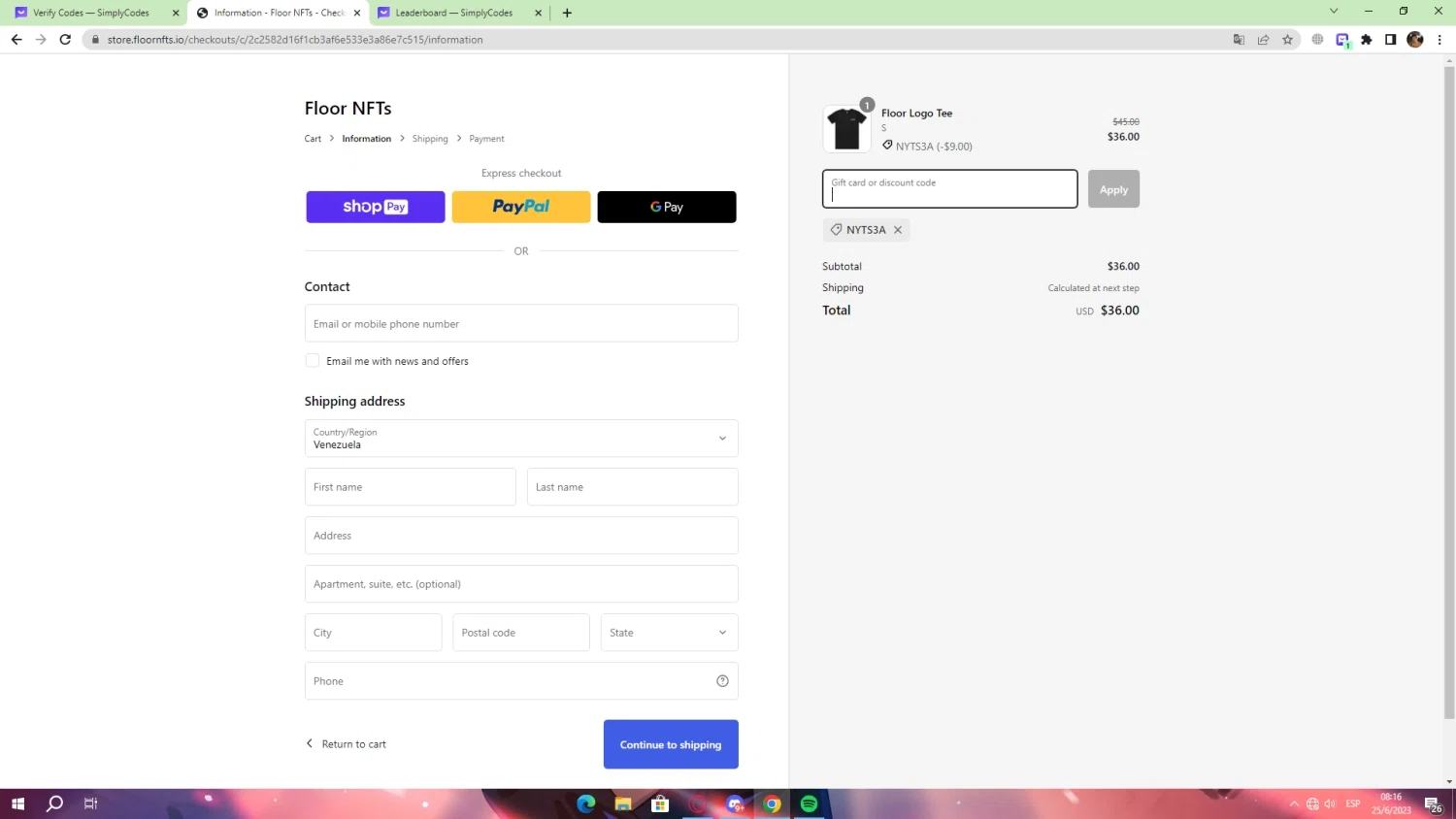This screenshot has height=819, width=1456.
Task: View site info via the padlock icon
Action: 95,40
